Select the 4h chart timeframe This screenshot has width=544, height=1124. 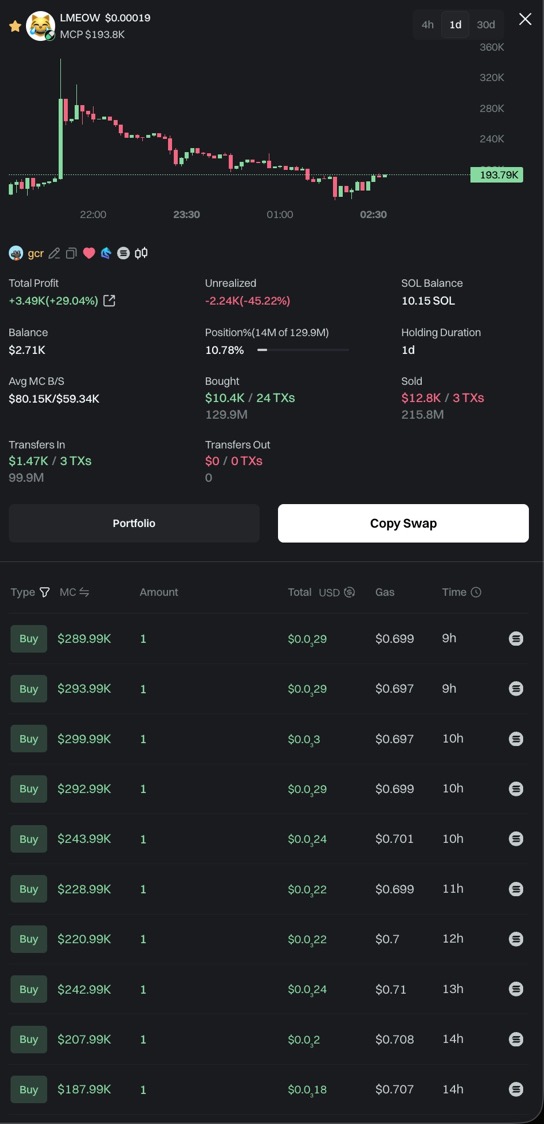click(427, 24)
